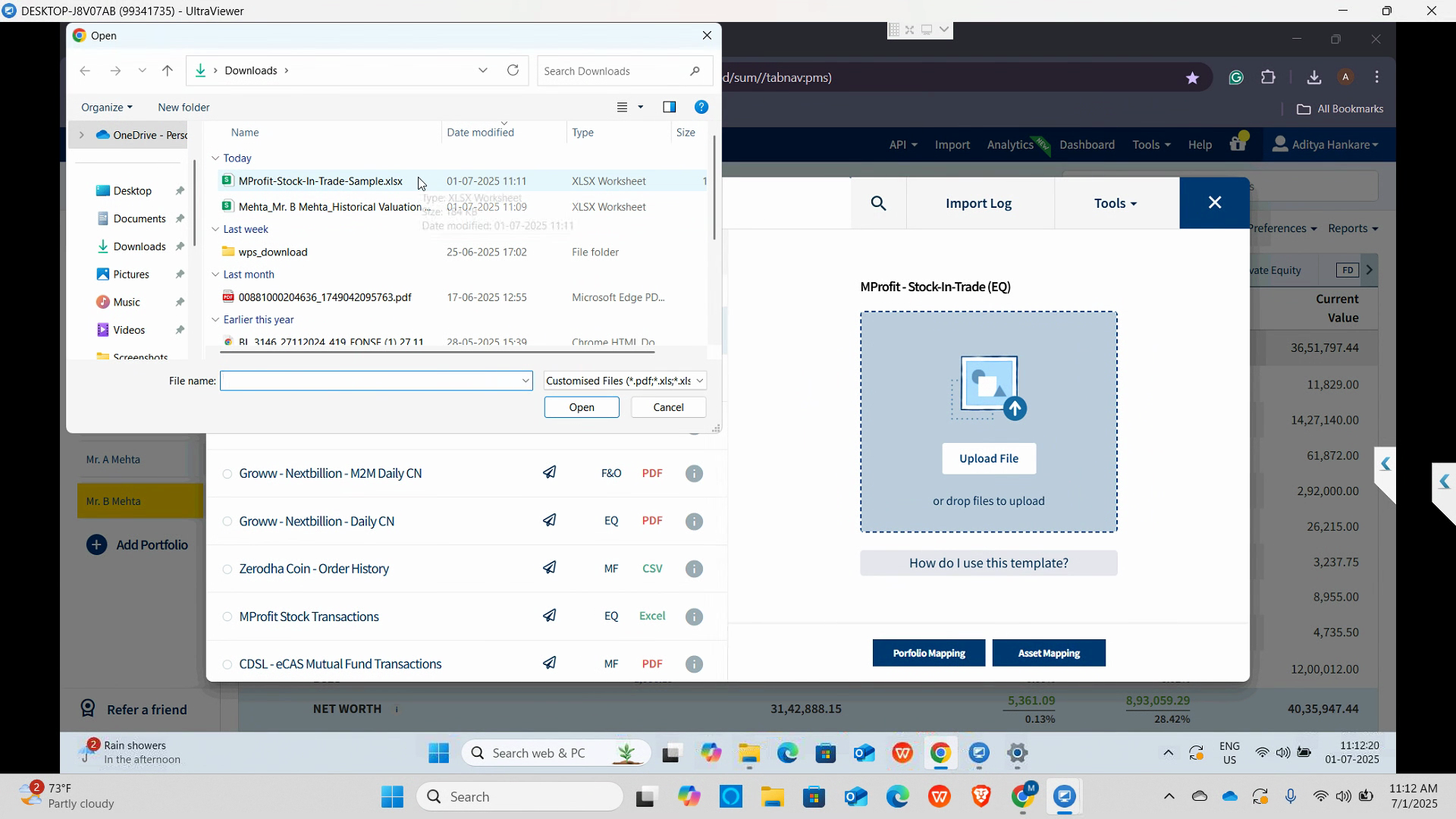Screen dimensions: 1456x819
Task: Click Open button in file dialog
Action: [x=582, y=407]
